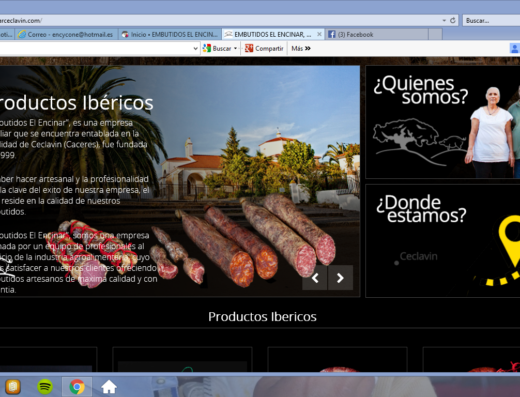Click the yellow map pin icon
520x397 pixels.
click(x=510, y=240)
